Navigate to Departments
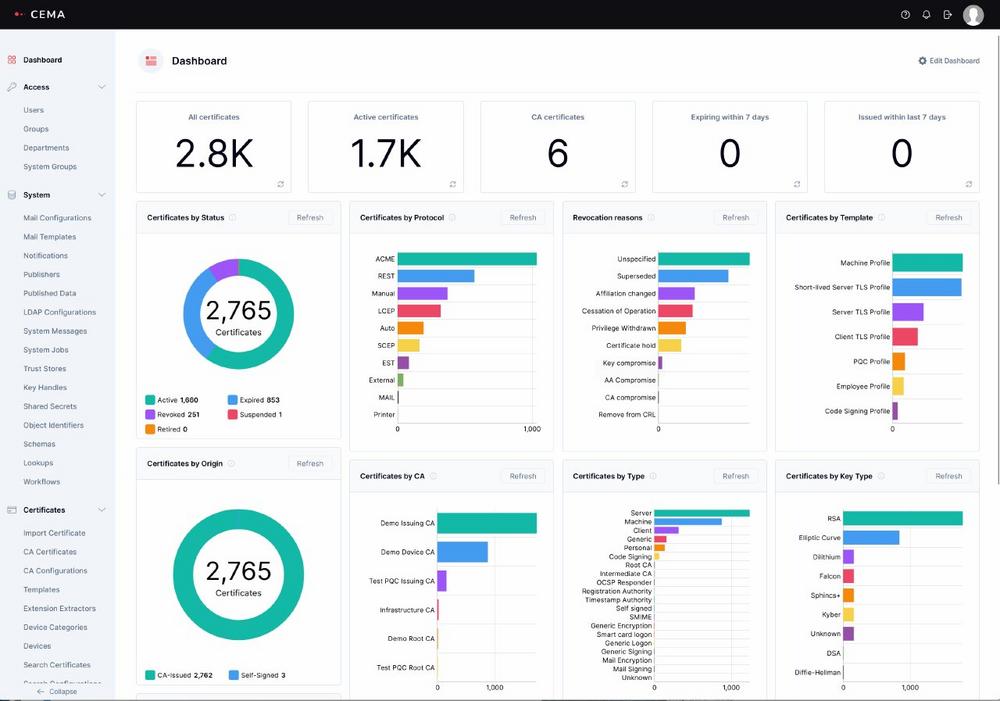The height and width of the screenshot is (701, 1000). point(46,148)
